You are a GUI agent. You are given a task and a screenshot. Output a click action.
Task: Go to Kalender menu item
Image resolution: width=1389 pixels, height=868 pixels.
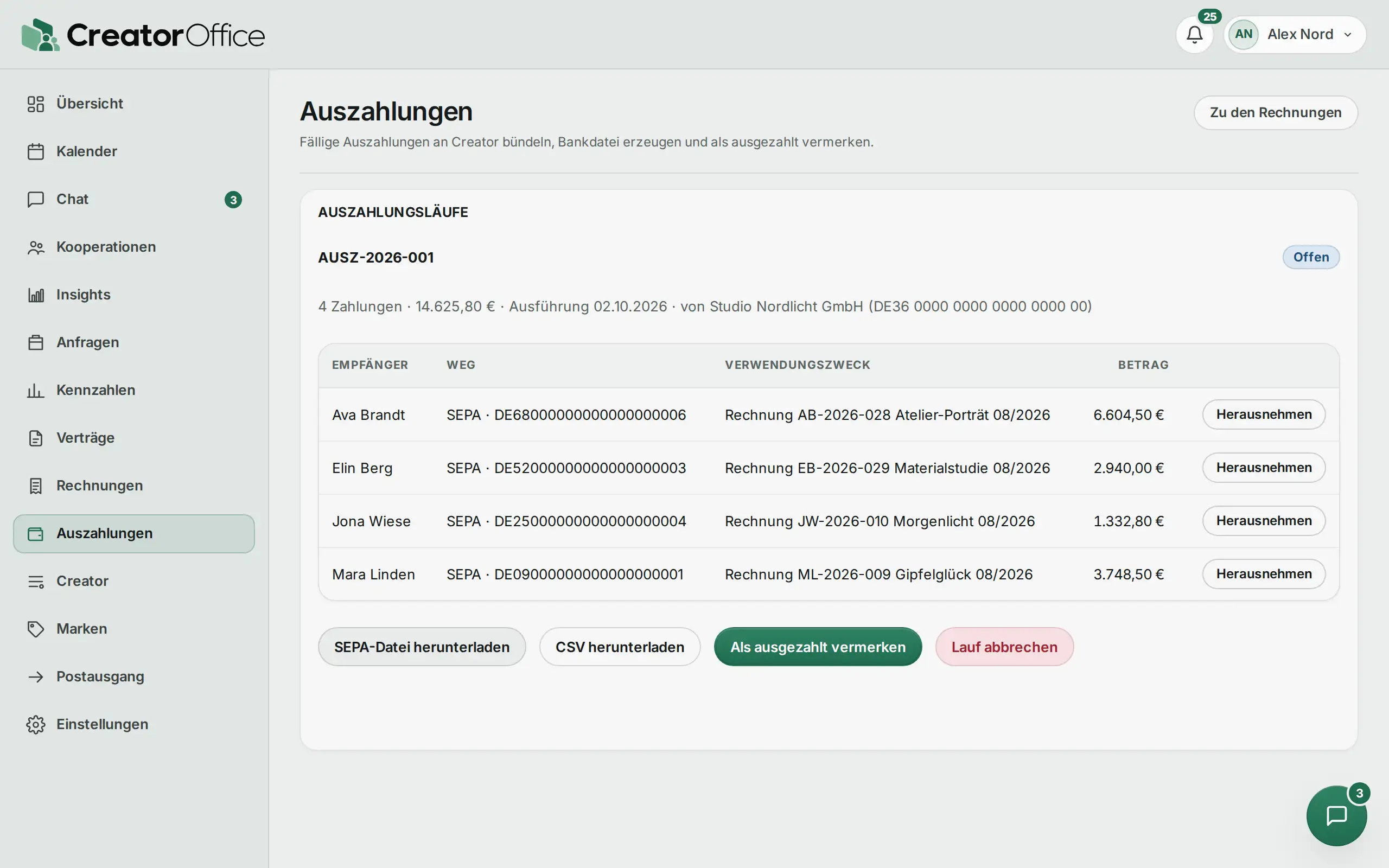[133, 151]
